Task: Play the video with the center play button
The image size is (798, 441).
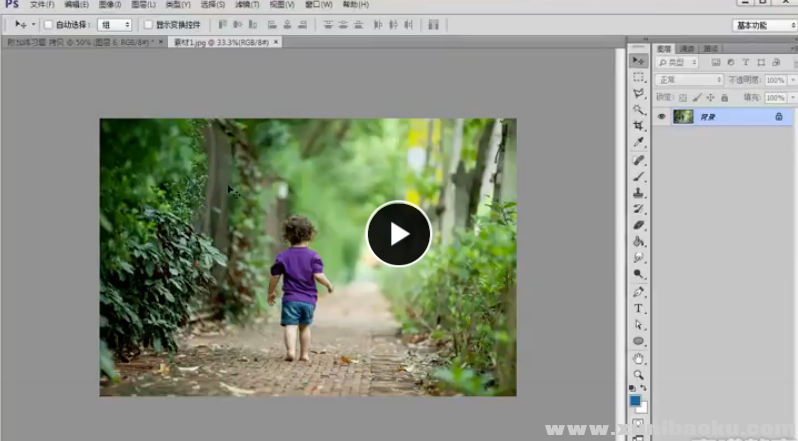Action: pos(398,234)
